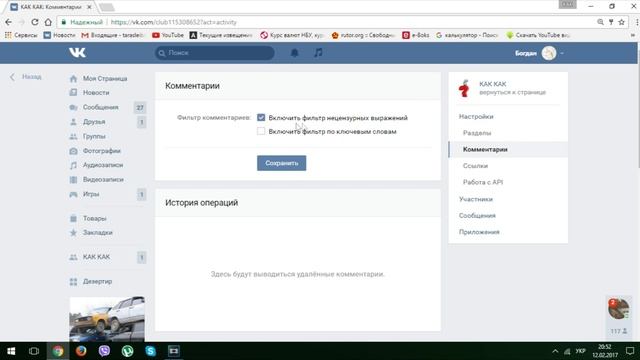Open the Новости bookmark in bookmarks bar
Screen dimensions: 640x360
60,35
